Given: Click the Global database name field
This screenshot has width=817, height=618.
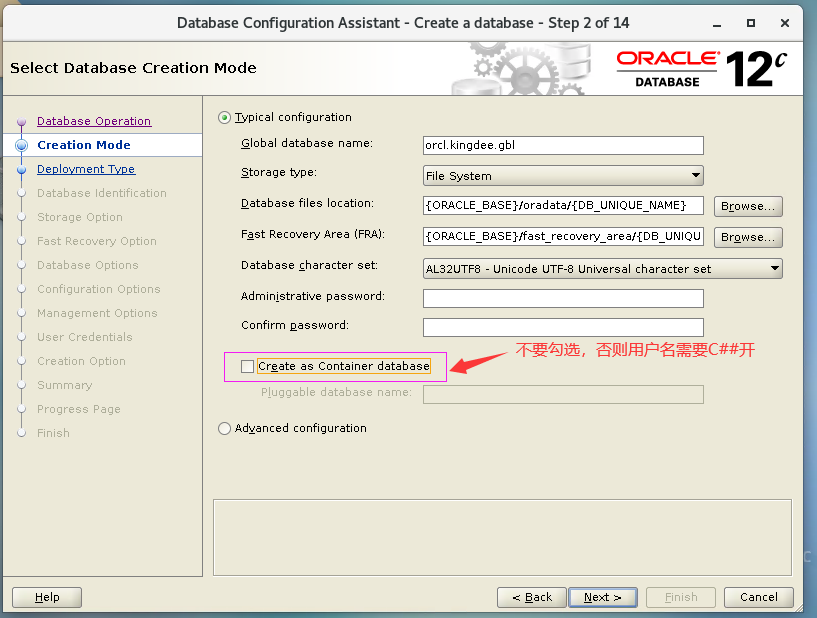Looking at the screenshot, I should click(x=563, y=145).
